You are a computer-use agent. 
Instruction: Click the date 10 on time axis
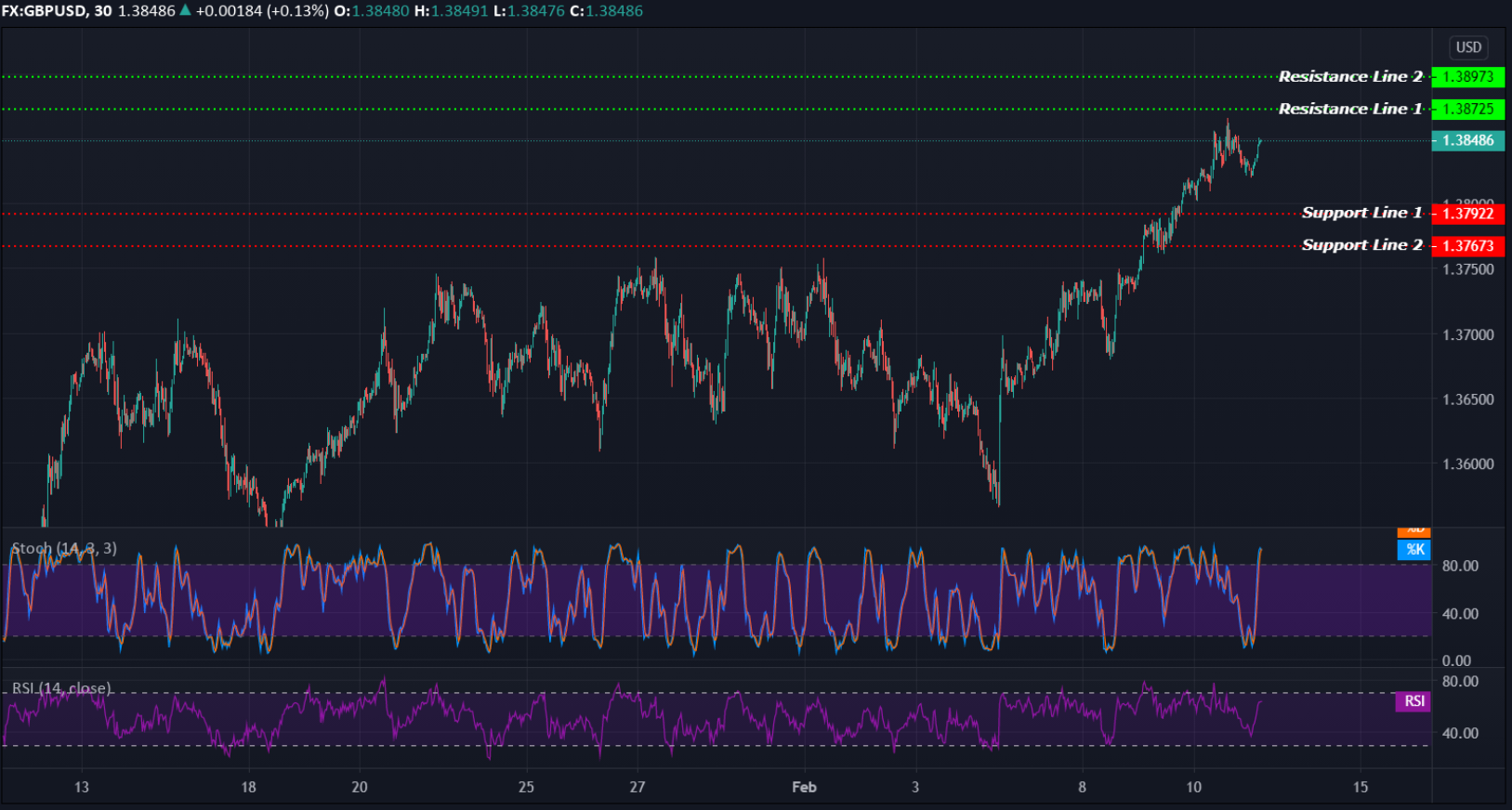pos(1193,787)
